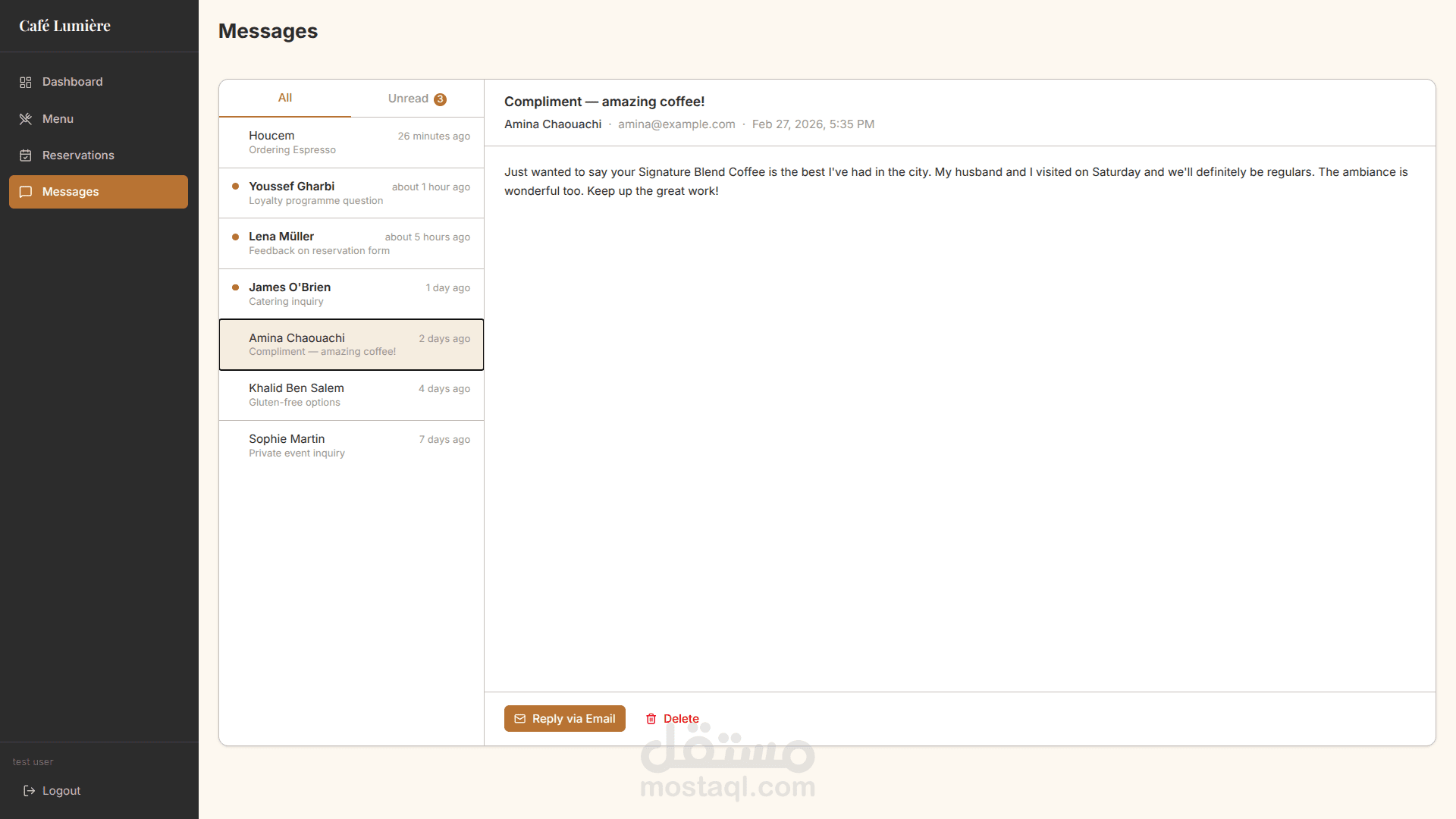The width and height of the screenshot is (1456, 819).
Task: Select James O'Brien's catering inquiry
Action: coord(351,294)
